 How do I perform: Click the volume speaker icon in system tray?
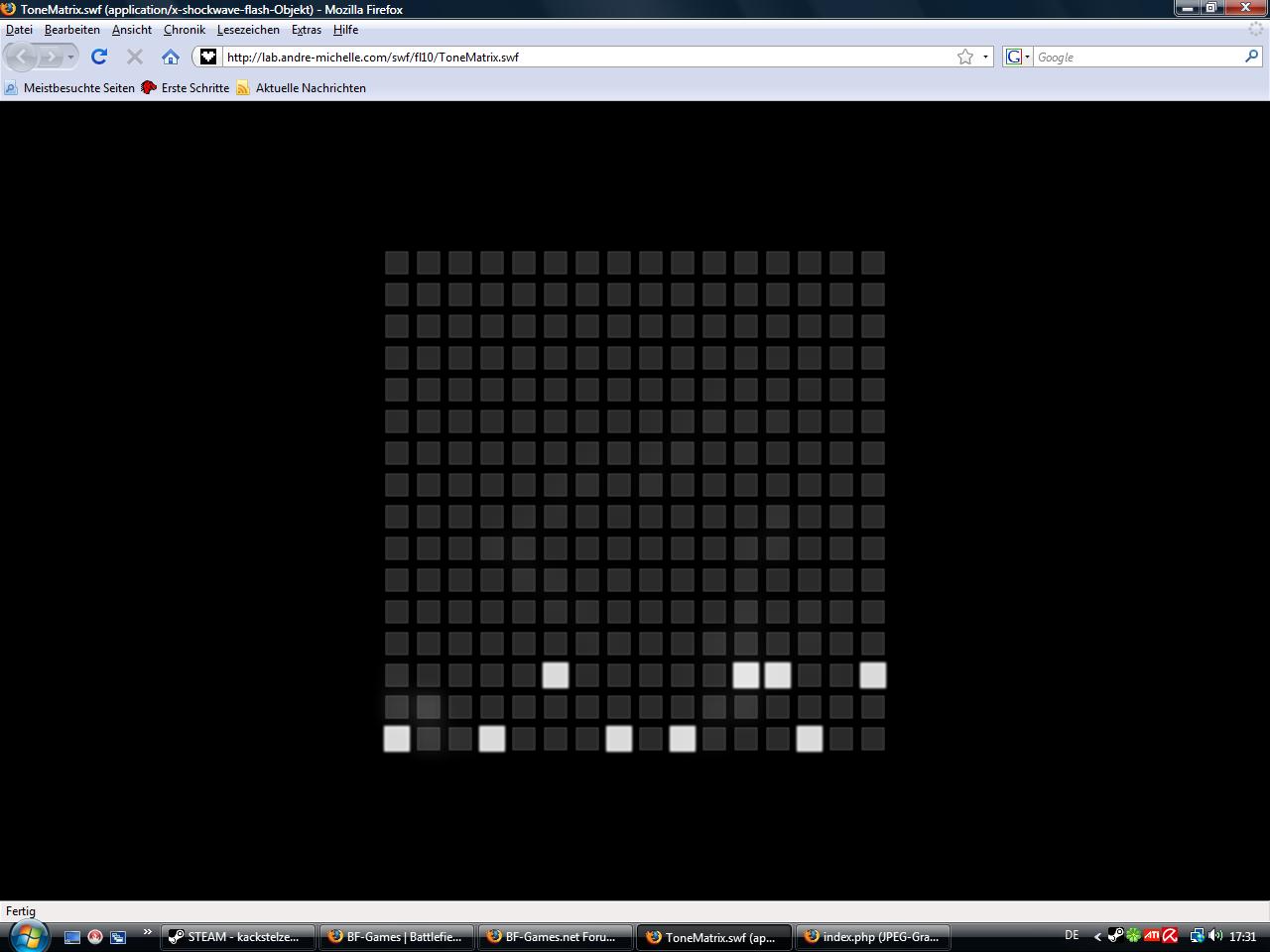click(x=1215, y=935)
